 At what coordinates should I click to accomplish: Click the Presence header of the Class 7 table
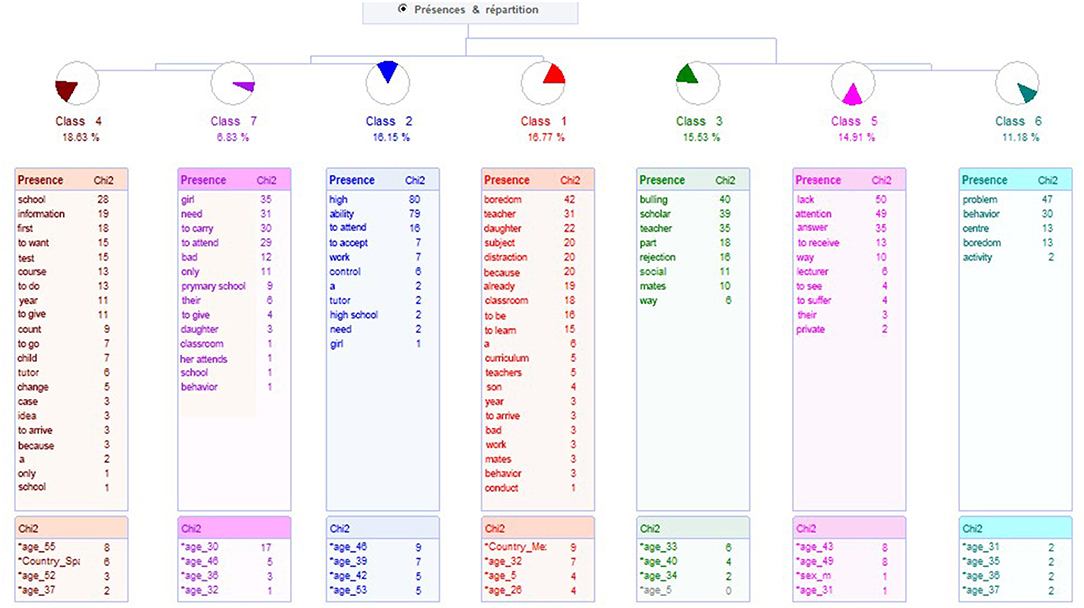203,180
